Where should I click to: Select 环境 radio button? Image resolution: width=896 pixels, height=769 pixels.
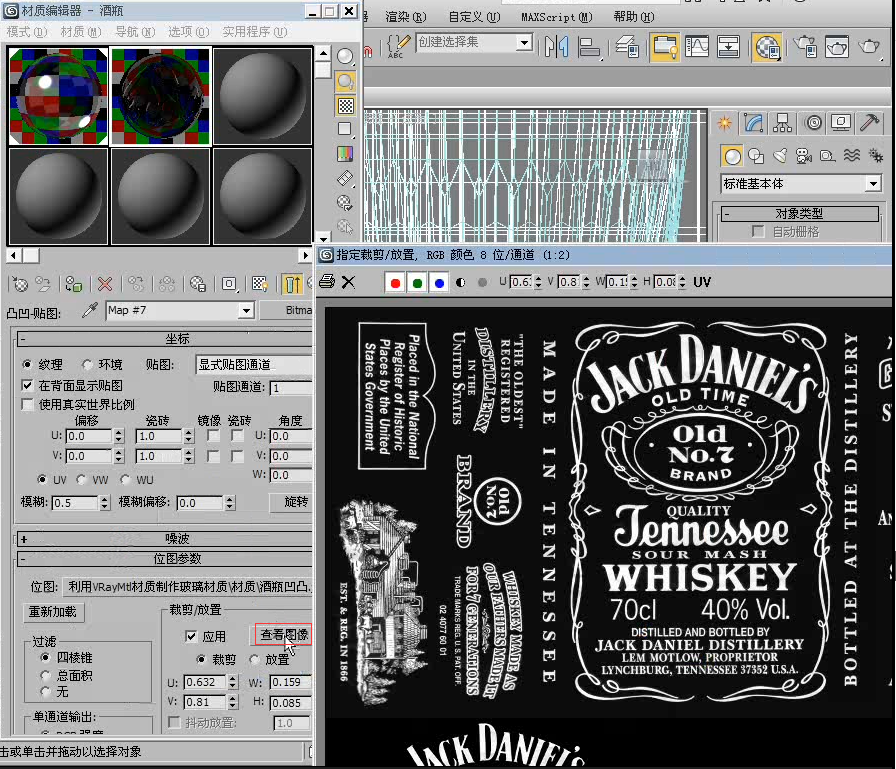[x=87, y=364]
